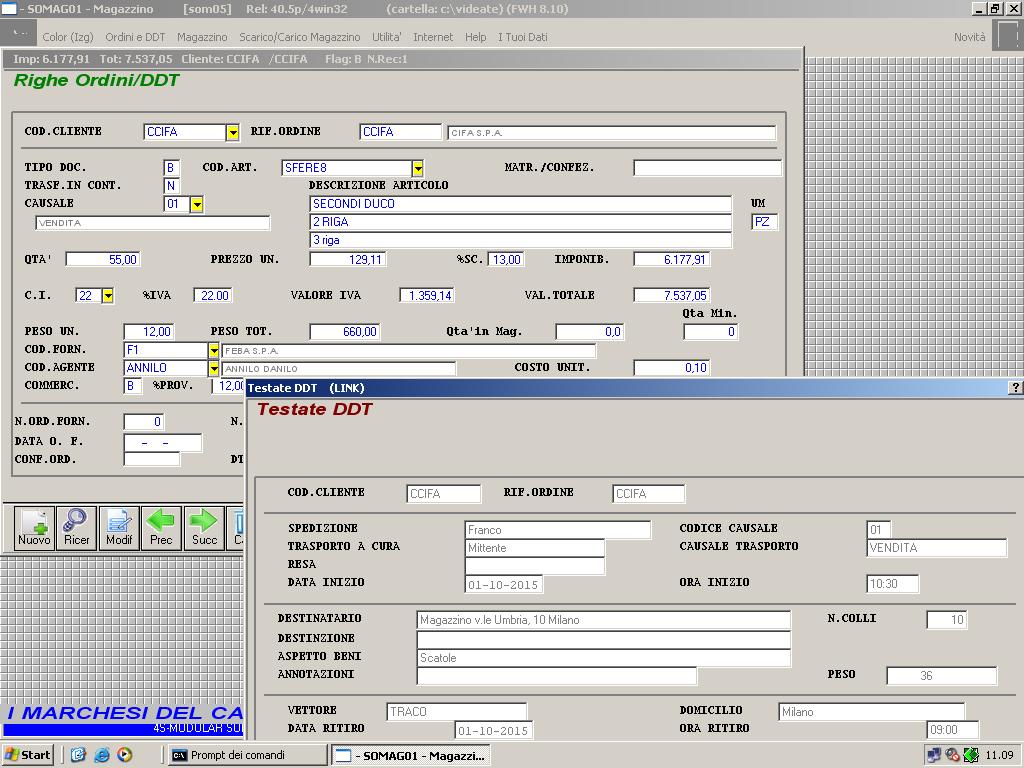
Task: Click the %SC. discount field
Action: tap(506, 259)
